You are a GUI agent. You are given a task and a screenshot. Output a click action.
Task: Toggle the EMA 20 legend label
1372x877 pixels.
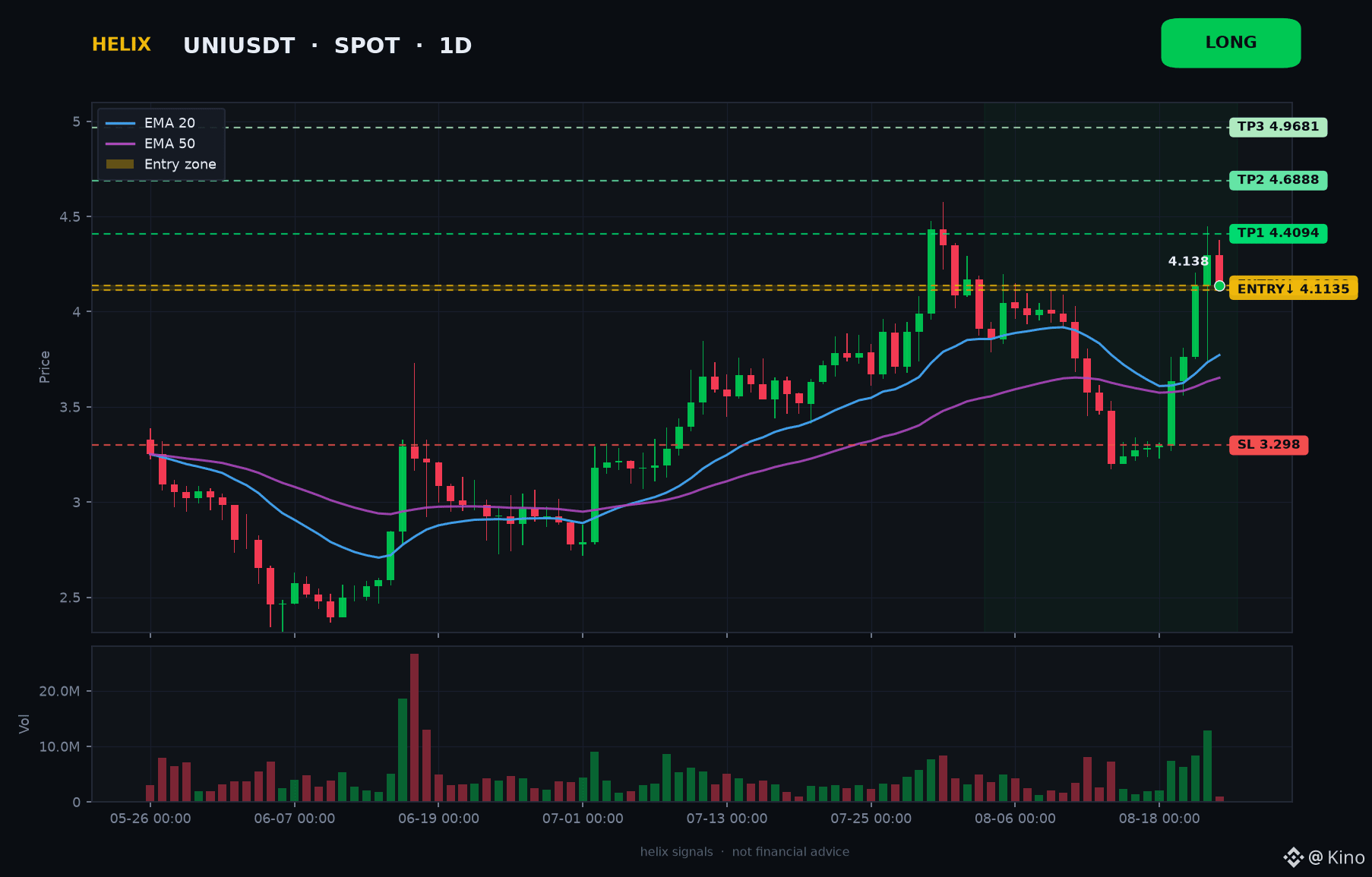tap(169, 123)
